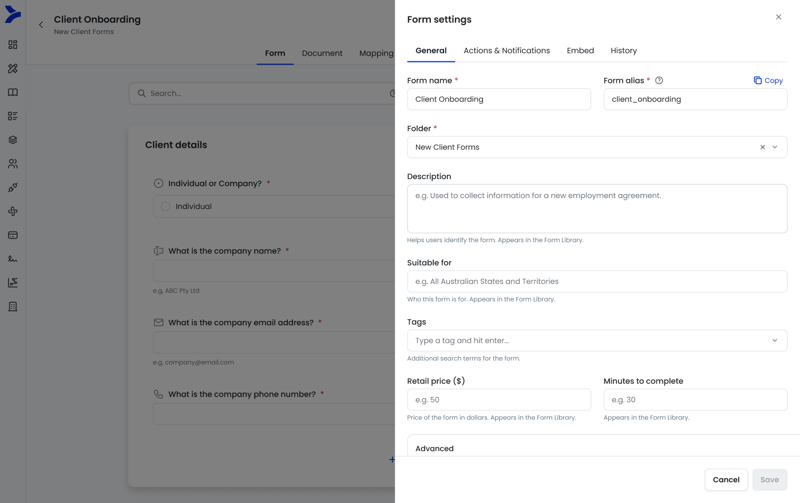Select the Document tab in builder
800x503 pixels.
point(322,53)
